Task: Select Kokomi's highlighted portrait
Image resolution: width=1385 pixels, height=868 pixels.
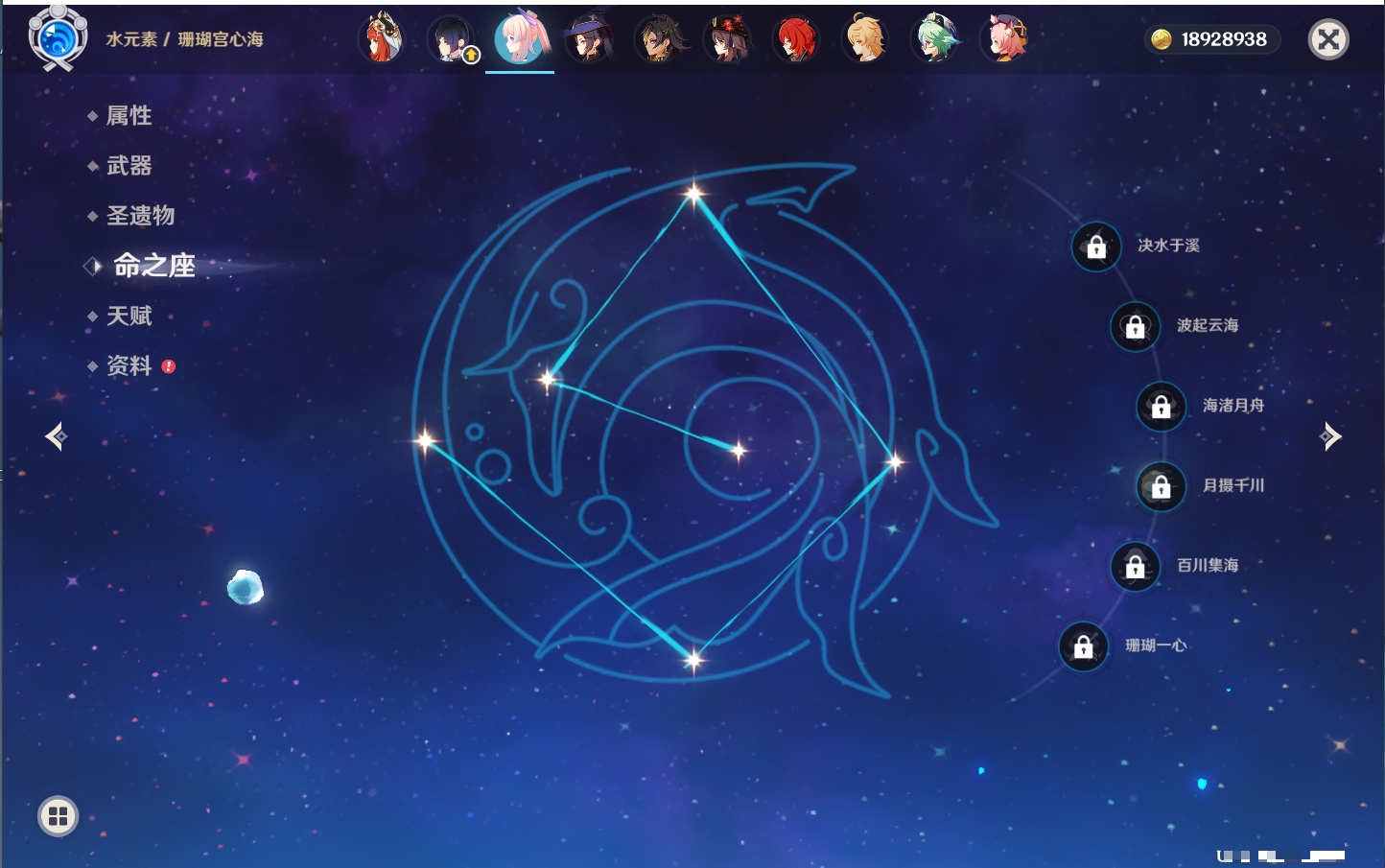Action: 520,38
